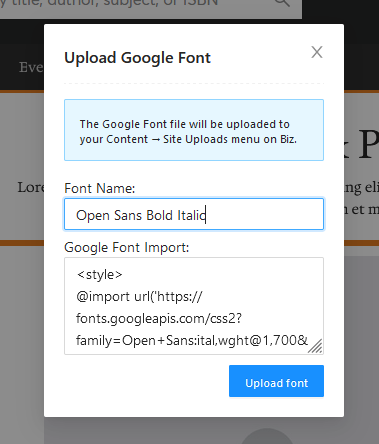Click the 'Font Name:' label
Image resolution: width=379 pixels, height=444 pixels.
(100, 188)
